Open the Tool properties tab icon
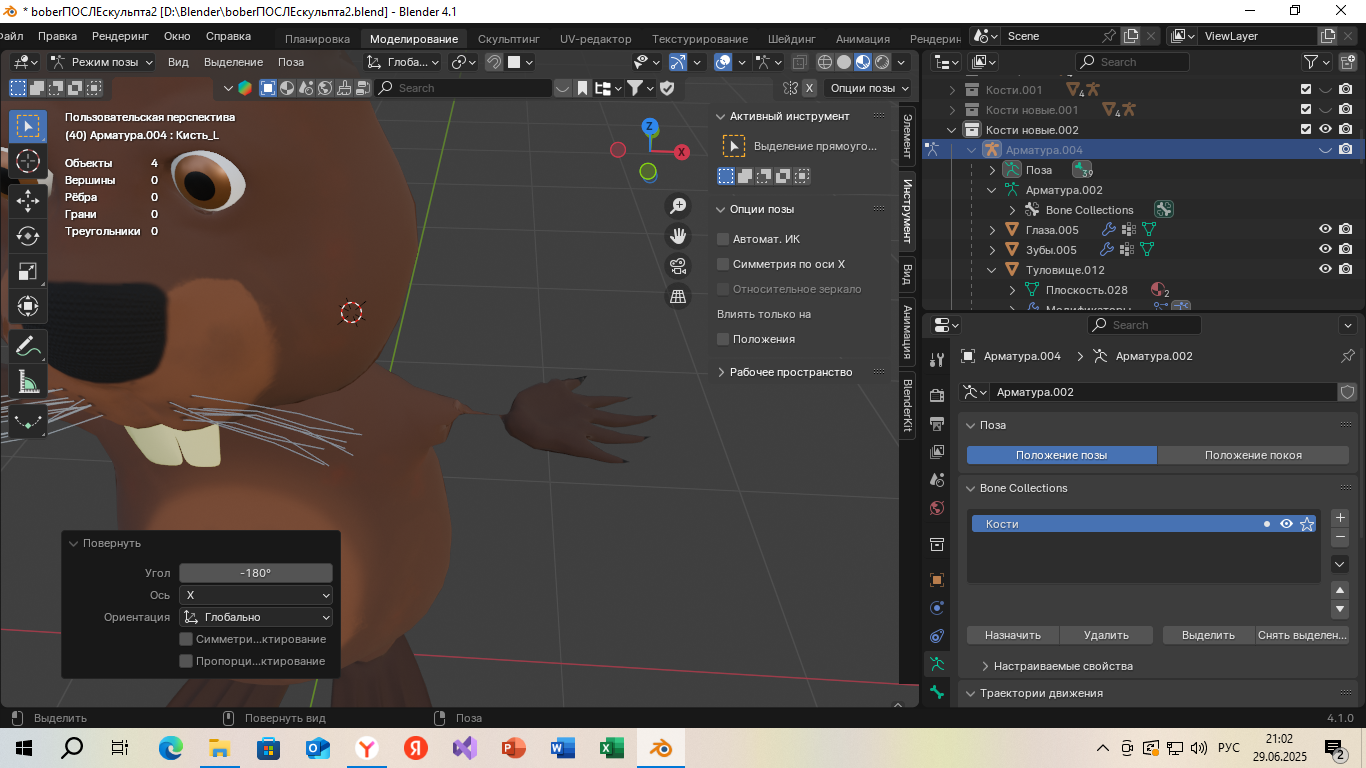This screenshot has height=768, width=1366. click(x=937, y=360)
